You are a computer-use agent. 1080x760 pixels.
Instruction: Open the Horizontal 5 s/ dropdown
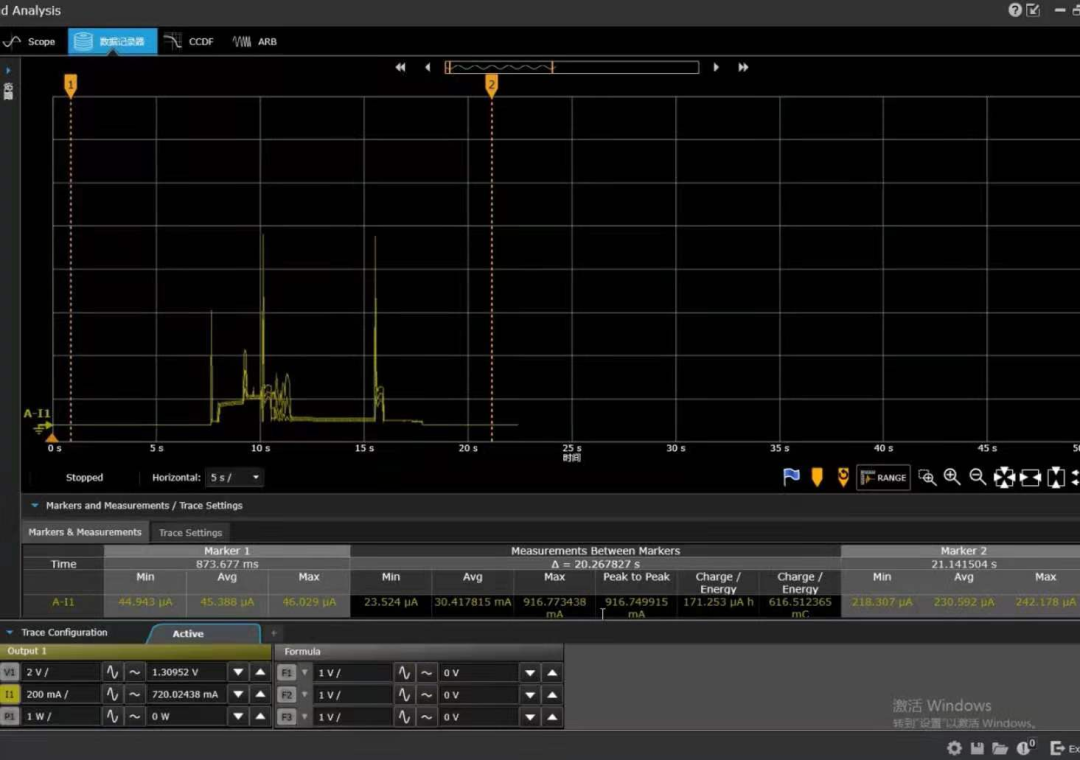coord(234,477)
